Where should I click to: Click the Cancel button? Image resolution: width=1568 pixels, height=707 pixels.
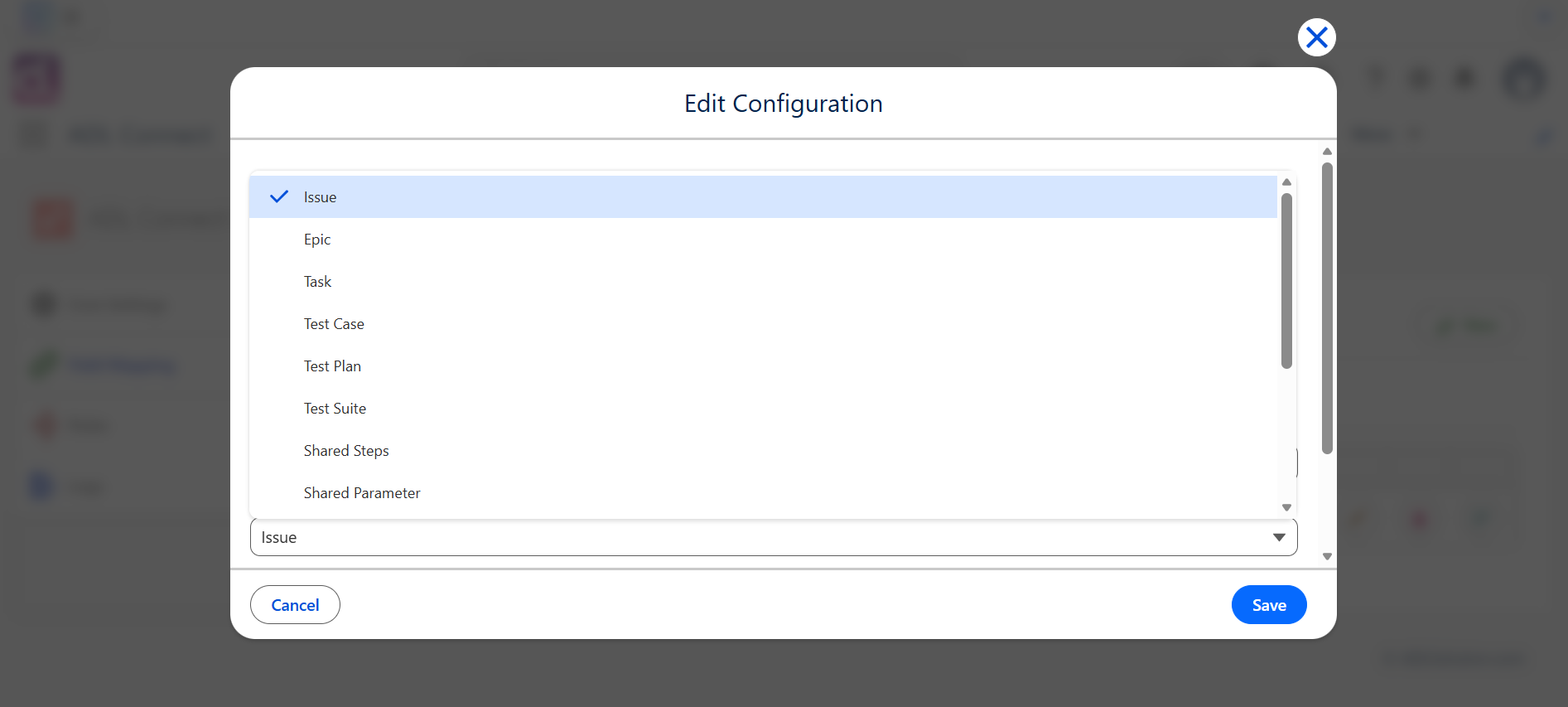point(295,605)
